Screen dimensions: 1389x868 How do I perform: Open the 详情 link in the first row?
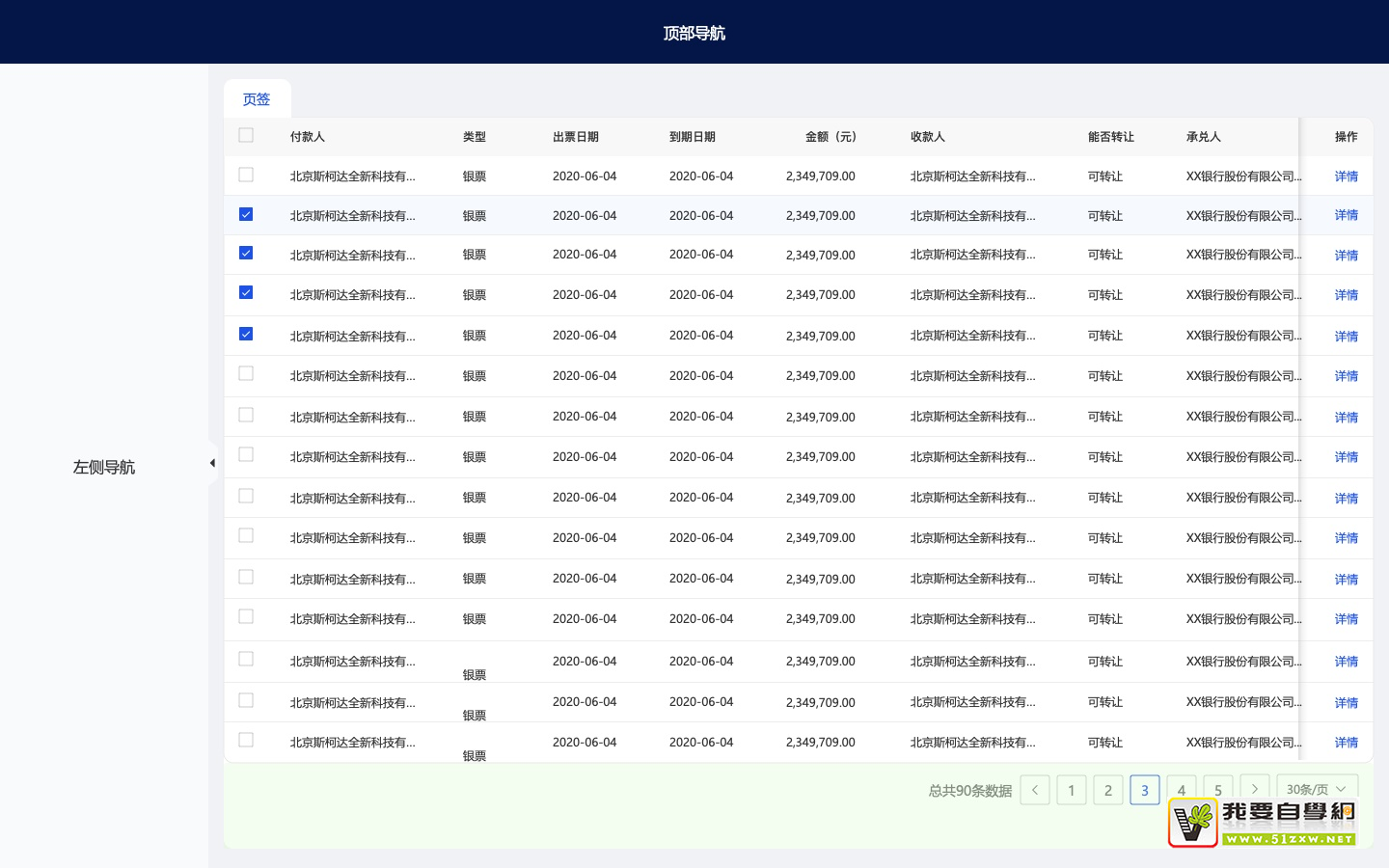[1346, 176]
